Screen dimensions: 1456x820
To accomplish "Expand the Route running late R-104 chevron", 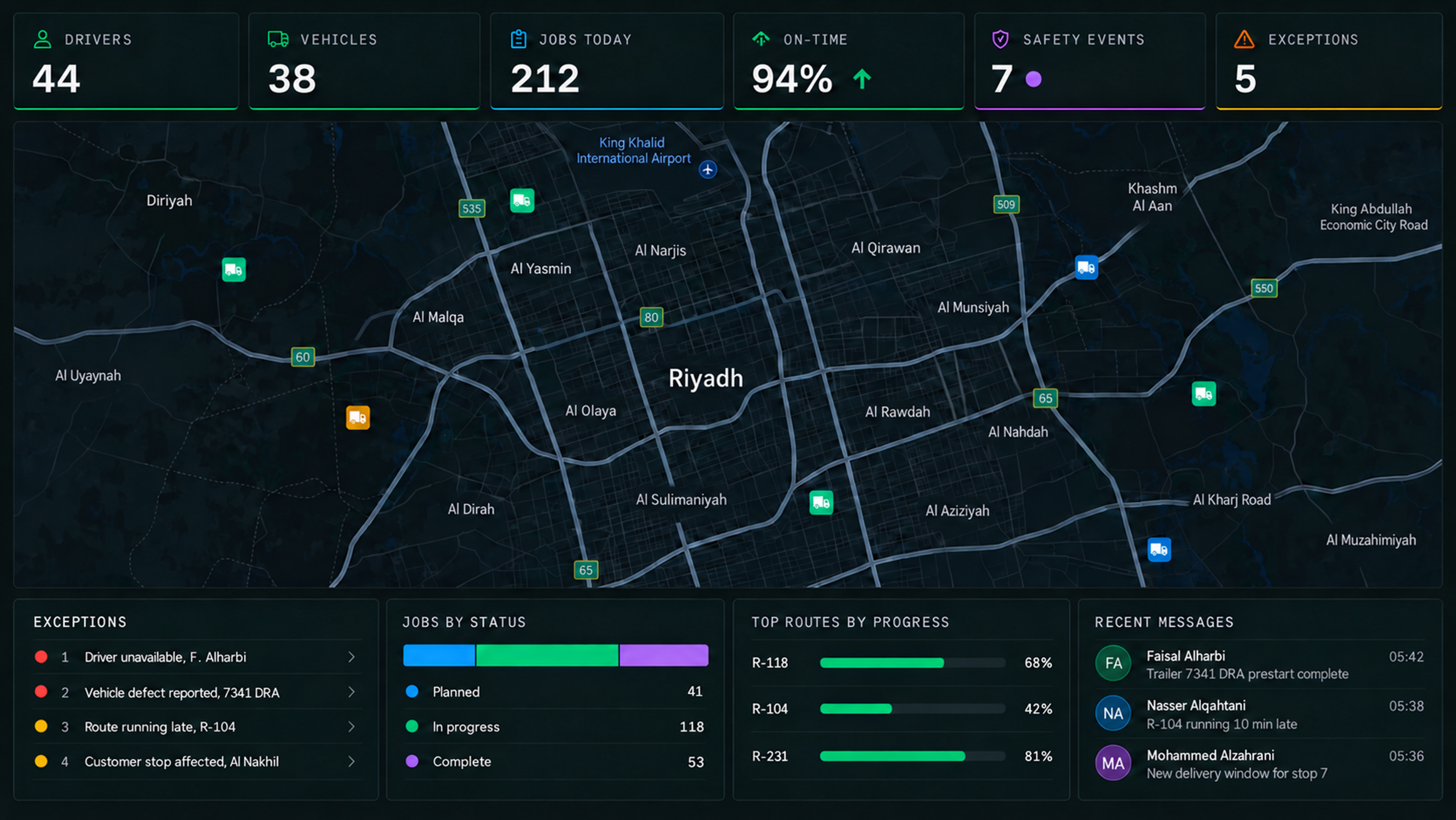I will tap(351, 727).
